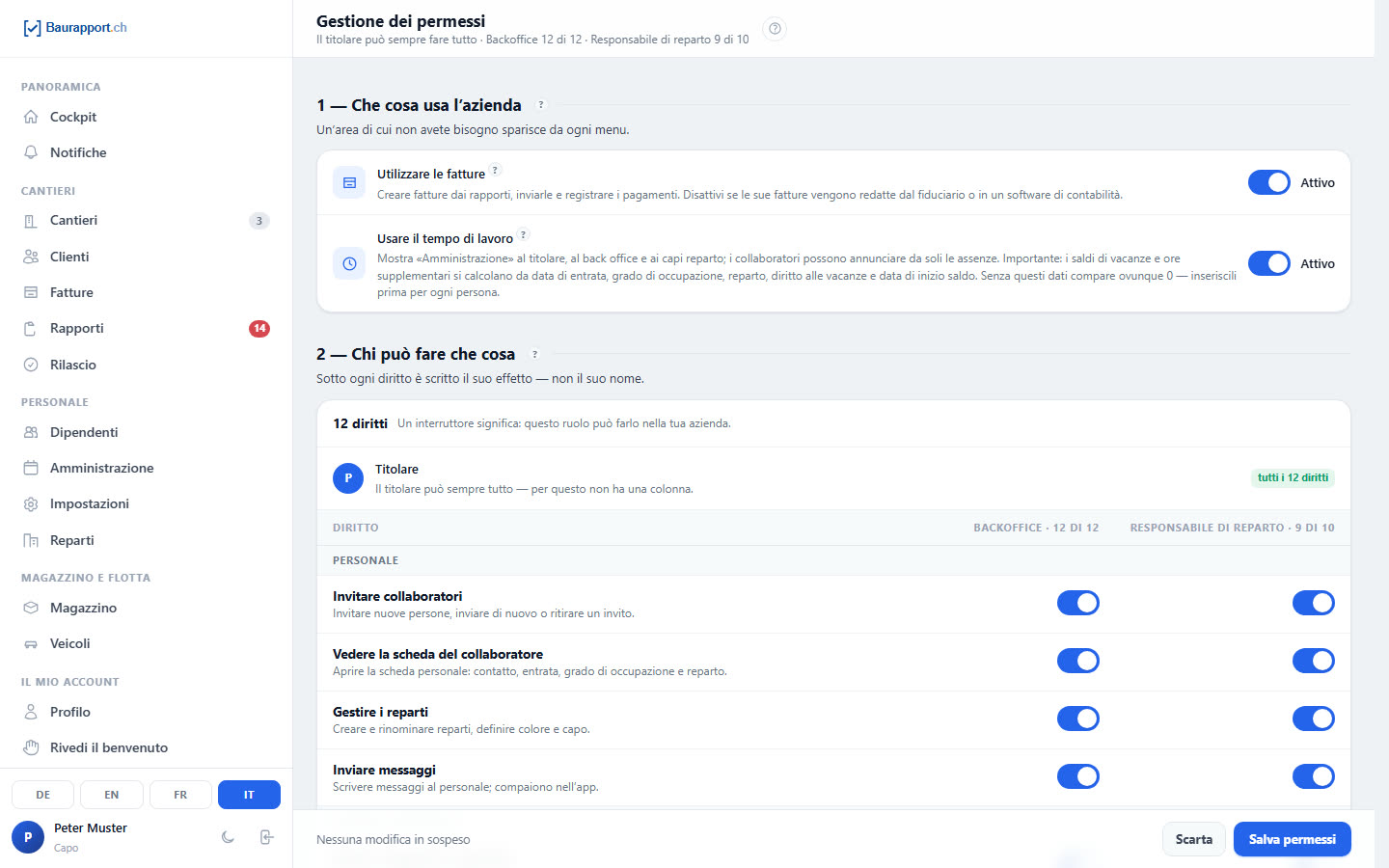This screenshot has height=868, width=1389.
Task: Click the Salva permessi button
Action: [1292, 839]
